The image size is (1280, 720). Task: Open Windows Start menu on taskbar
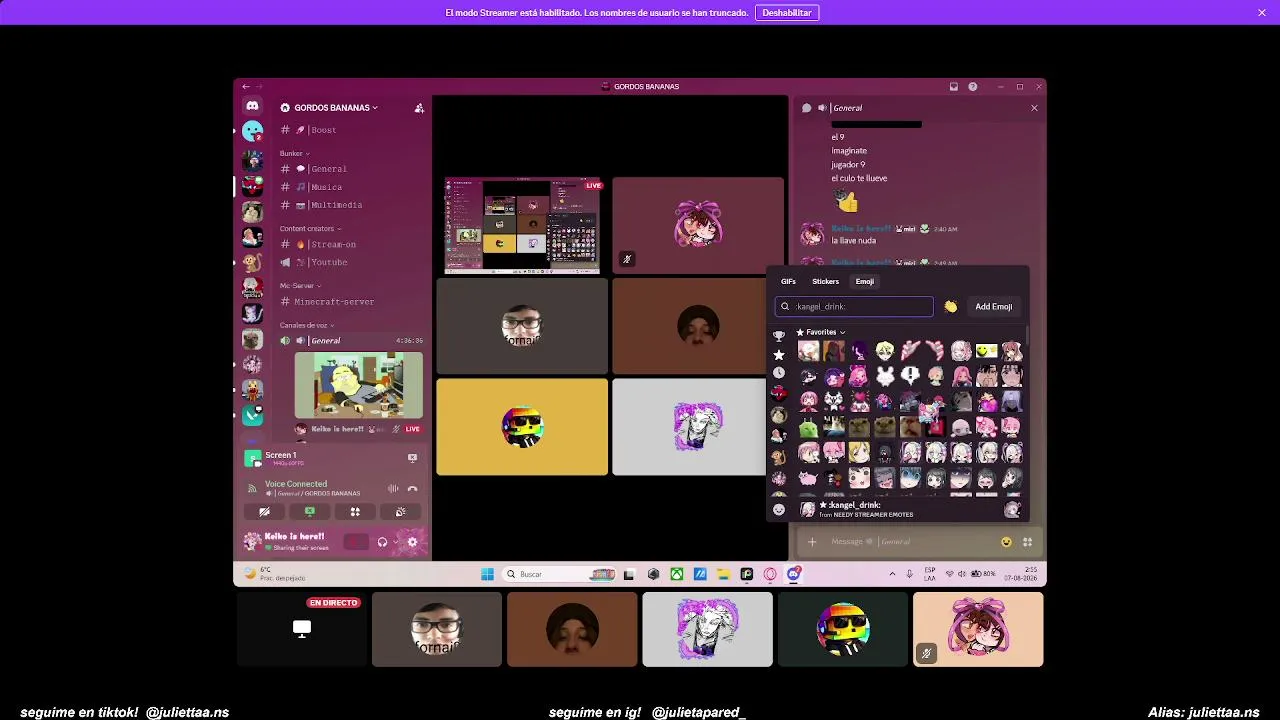[x=487, y=574]
